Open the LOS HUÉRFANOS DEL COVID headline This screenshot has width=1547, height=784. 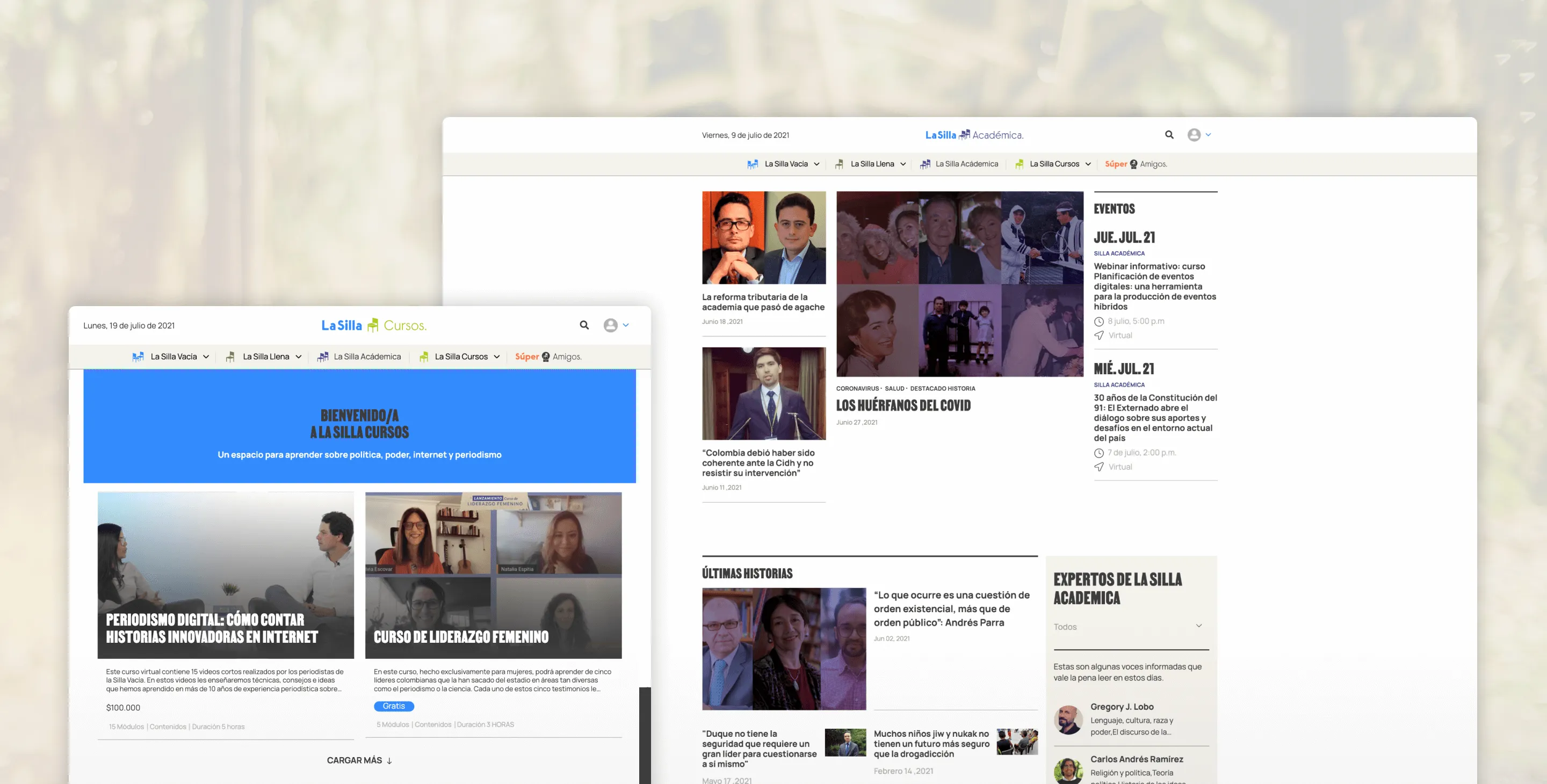(903, 406)
